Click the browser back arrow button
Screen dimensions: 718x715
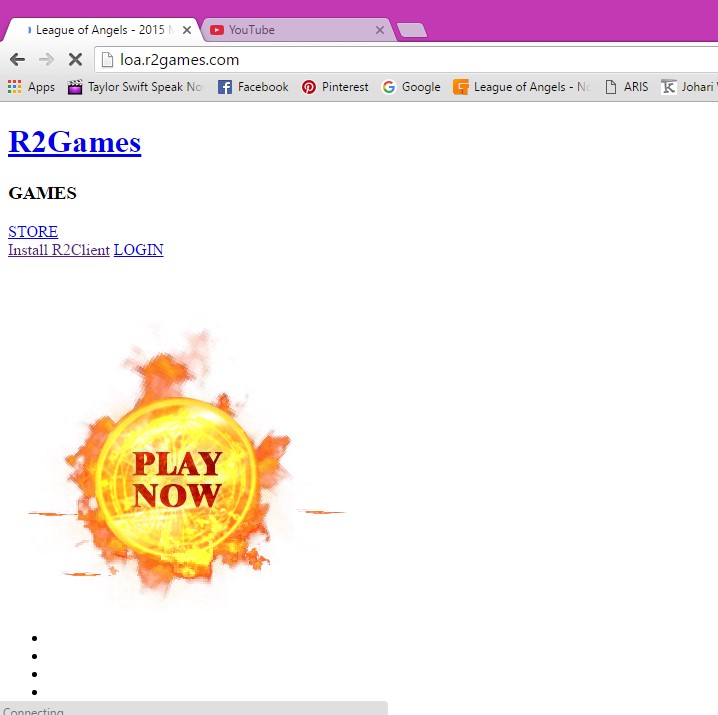(17, 60)
